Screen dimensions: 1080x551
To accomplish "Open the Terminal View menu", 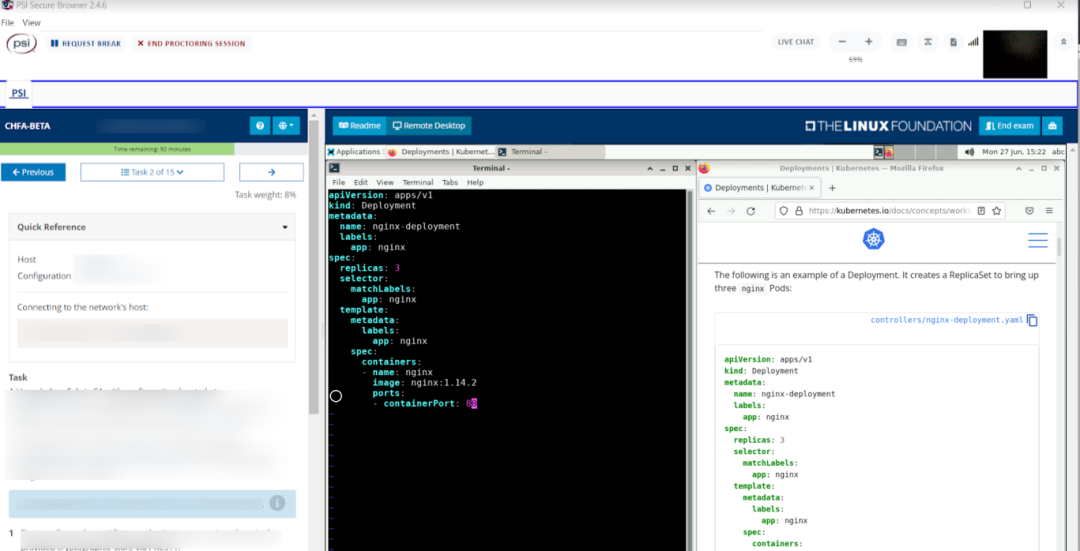I will (x=385, y=183).
